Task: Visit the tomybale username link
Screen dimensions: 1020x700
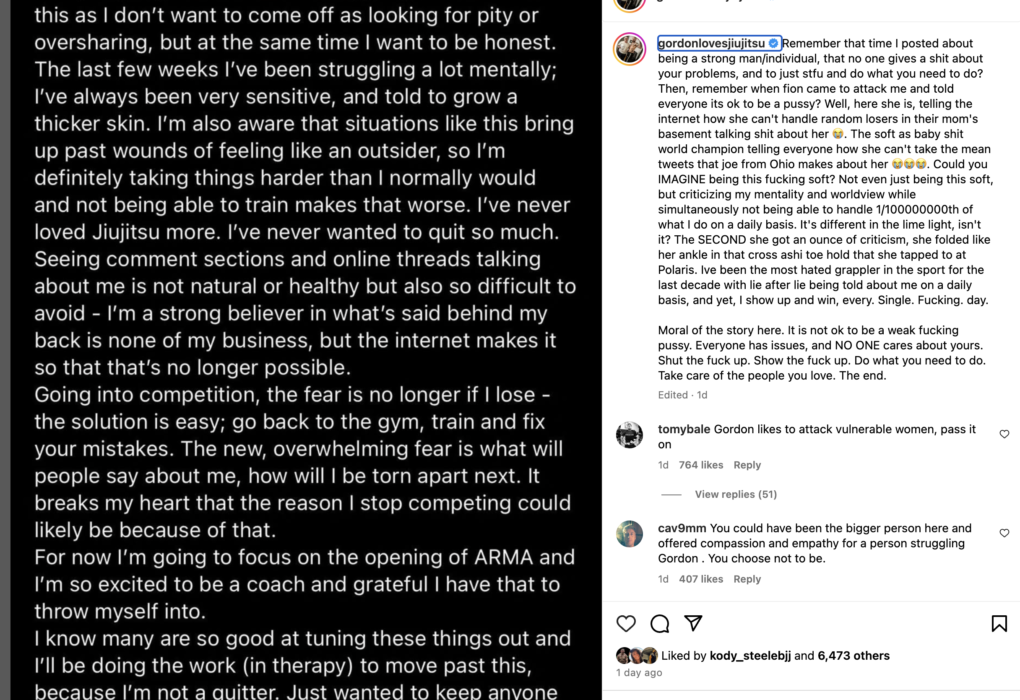Action: pos(682,429)
